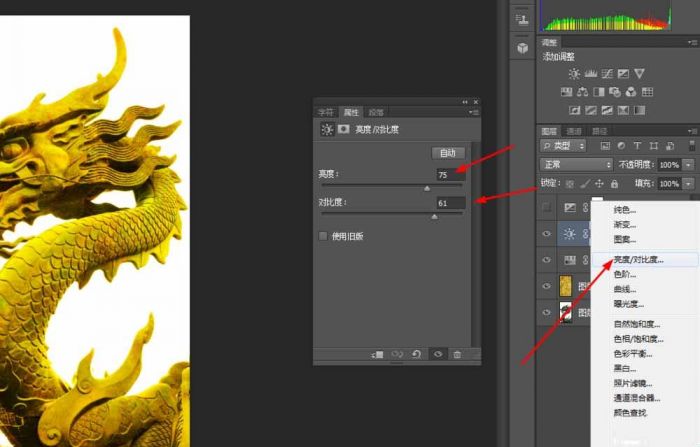Add a Gradient Map adjustment icon

point(639,110)
